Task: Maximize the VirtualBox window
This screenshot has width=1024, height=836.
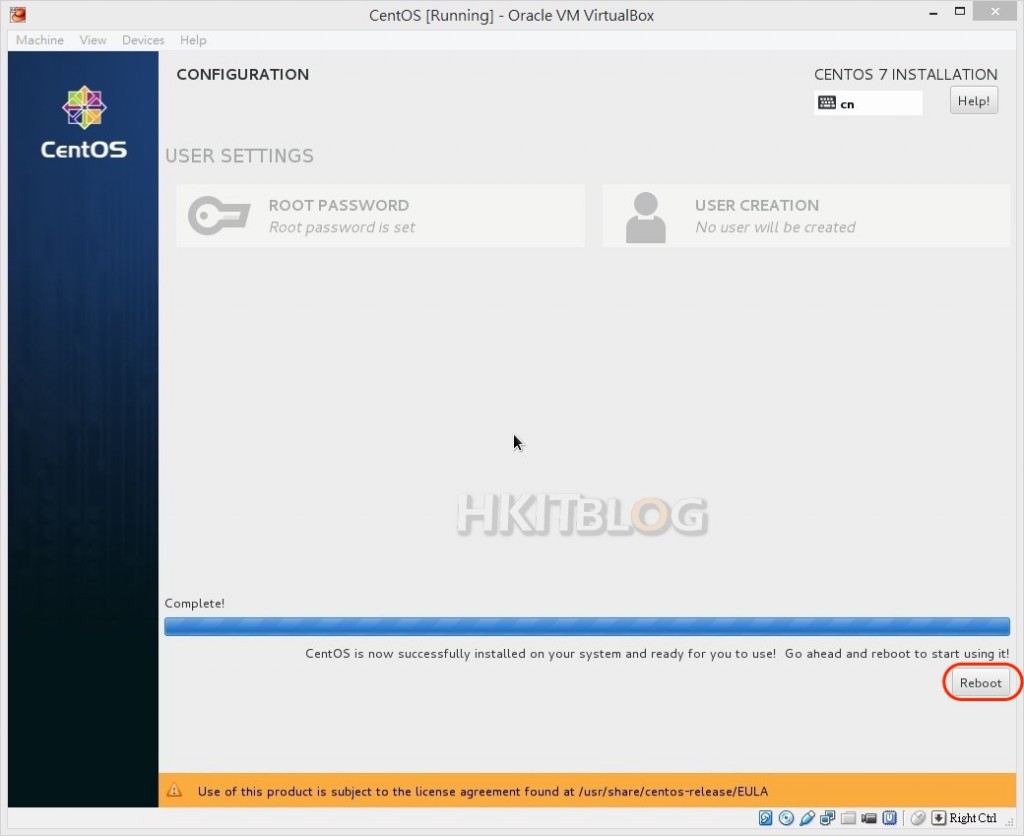Action: 960,11
